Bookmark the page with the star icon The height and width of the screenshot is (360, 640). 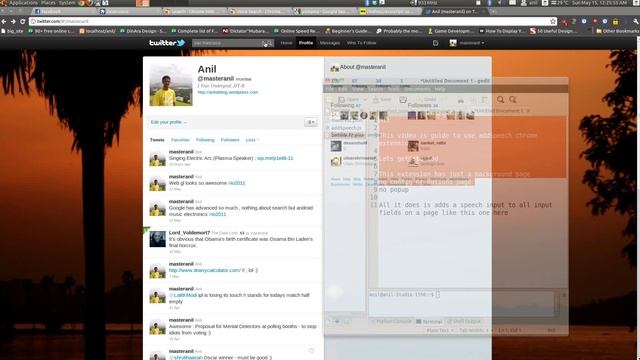(553, 21)
